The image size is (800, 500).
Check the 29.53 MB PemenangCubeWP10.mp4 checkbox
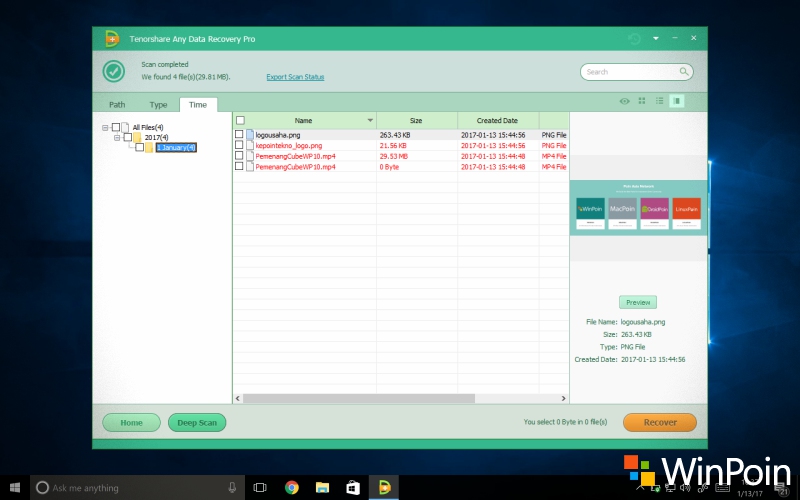(239, 156)
